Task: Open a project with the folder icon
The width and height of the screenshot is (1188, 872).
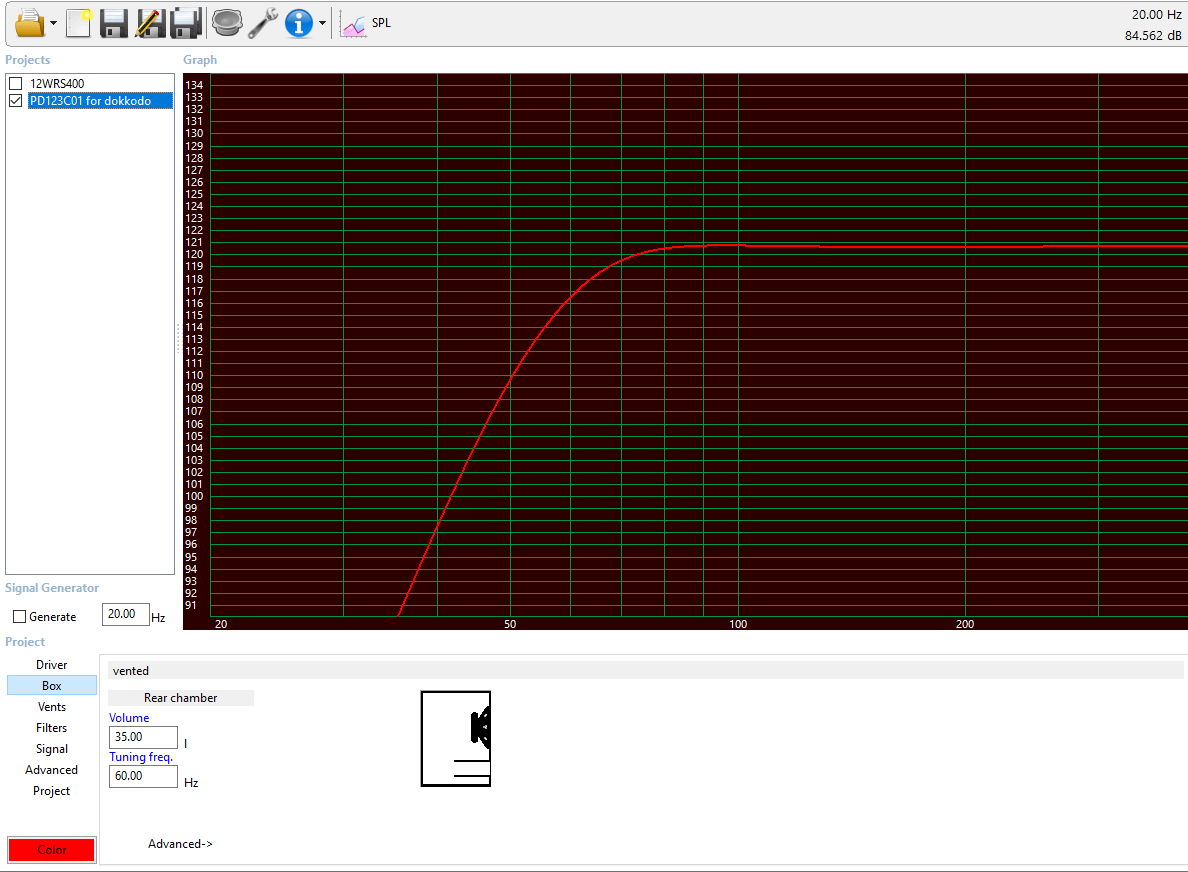Action: click(30, 23)
